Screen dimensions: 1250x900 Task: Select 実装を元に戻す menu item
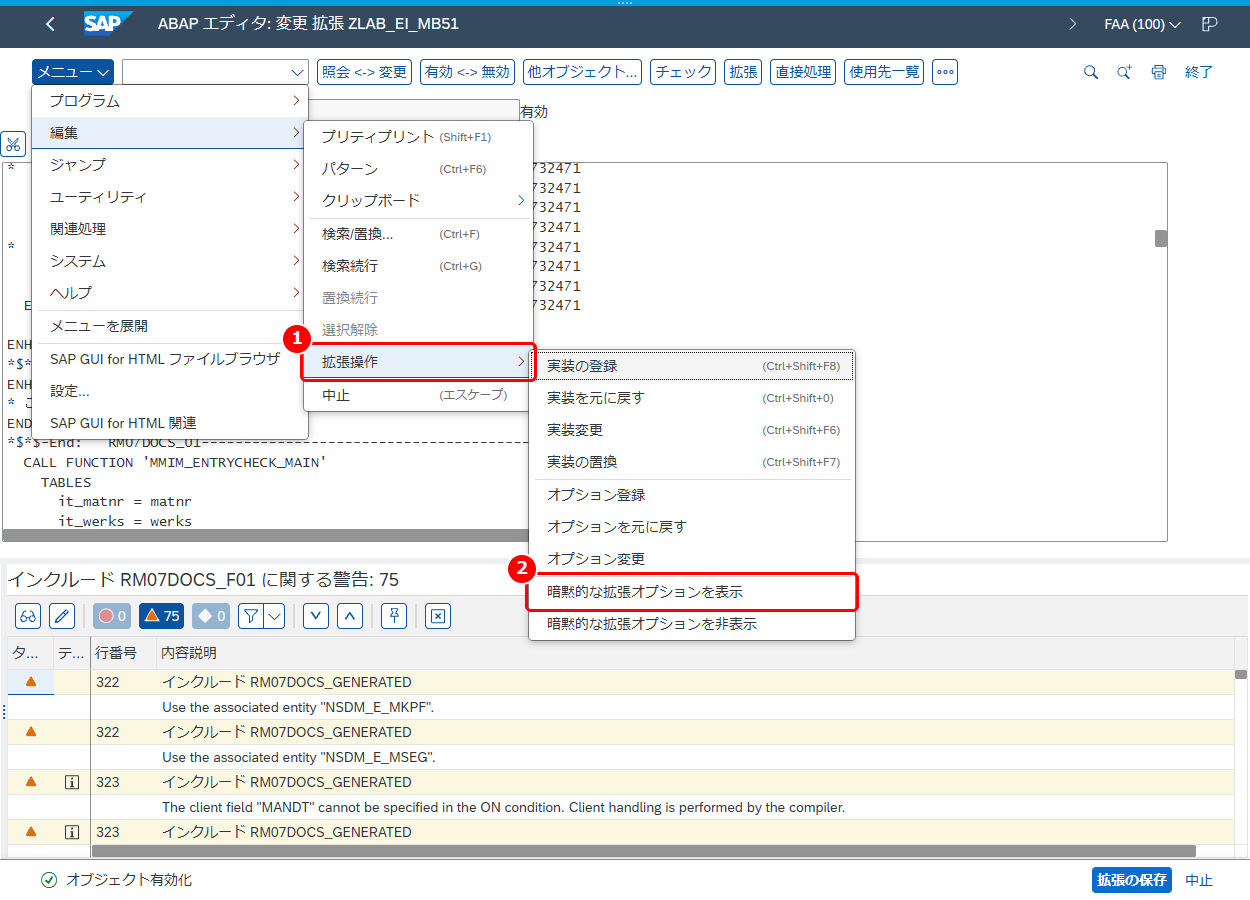(692, 398)
